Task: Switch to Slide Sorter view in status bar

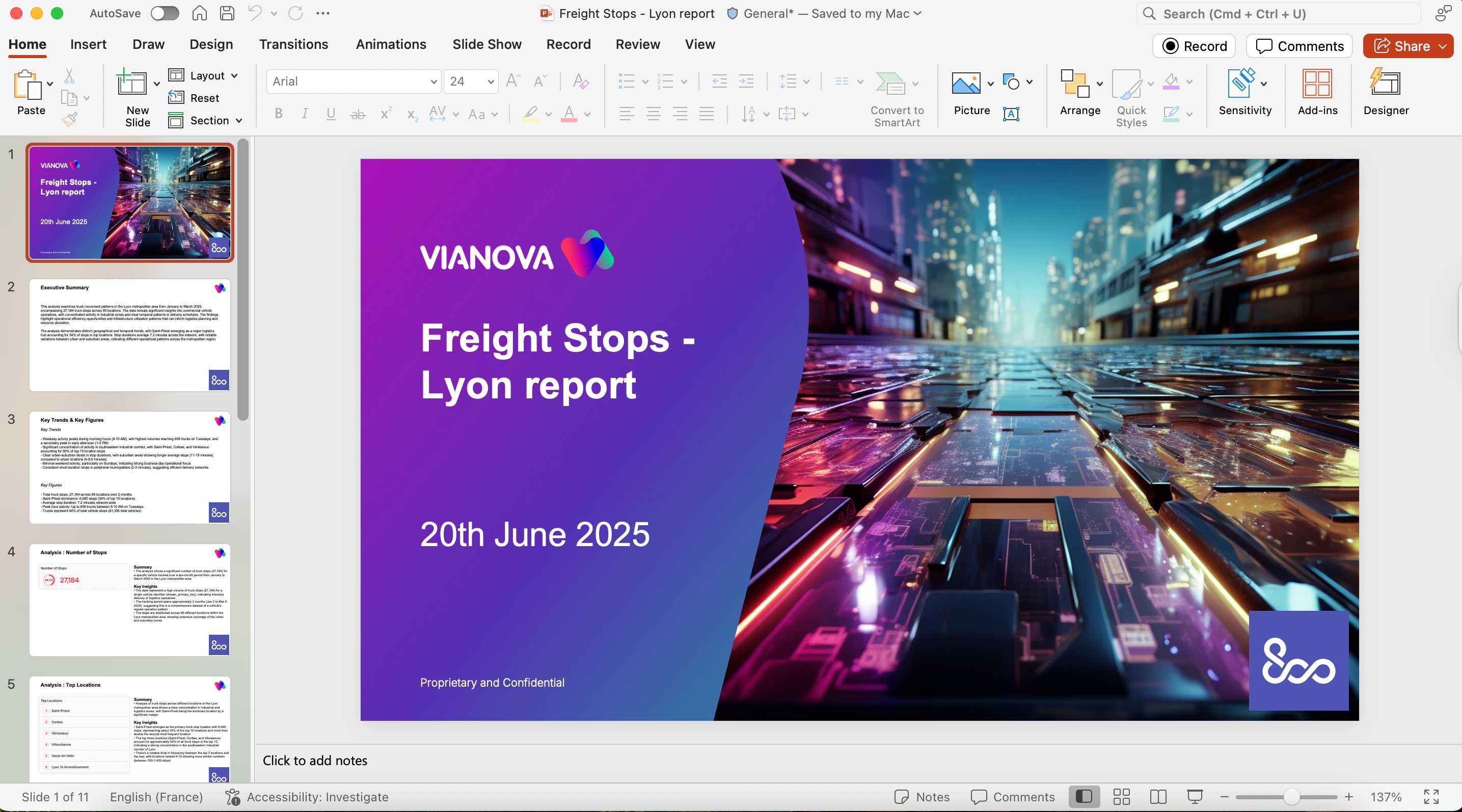Action: tap(1121, 797)
